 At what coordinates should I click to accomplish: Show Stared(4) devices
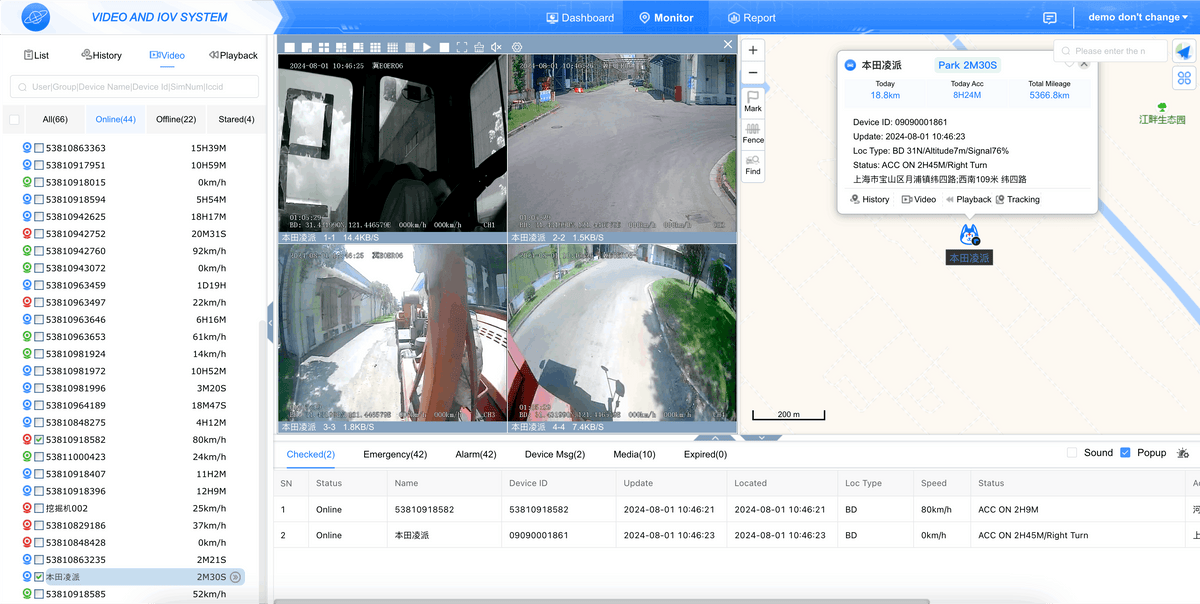tap(236, 119)
